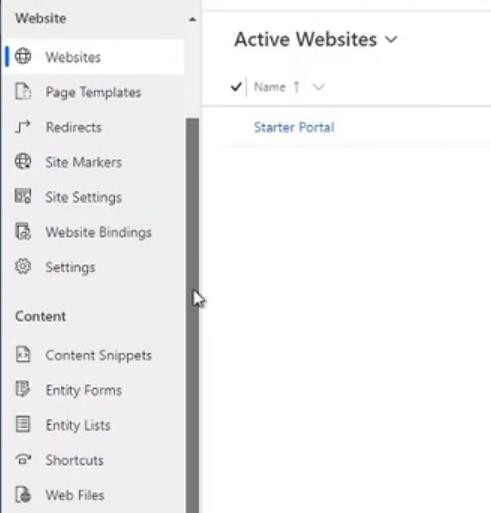Click the Websites globe icon
This screenshot has width=491, height=513.
(23, 56)
